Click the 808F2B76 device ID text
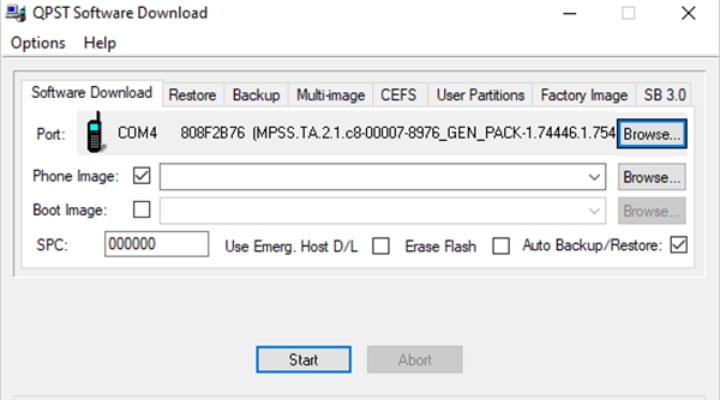The width and height of the screenshot is (721, 400). 212,133
